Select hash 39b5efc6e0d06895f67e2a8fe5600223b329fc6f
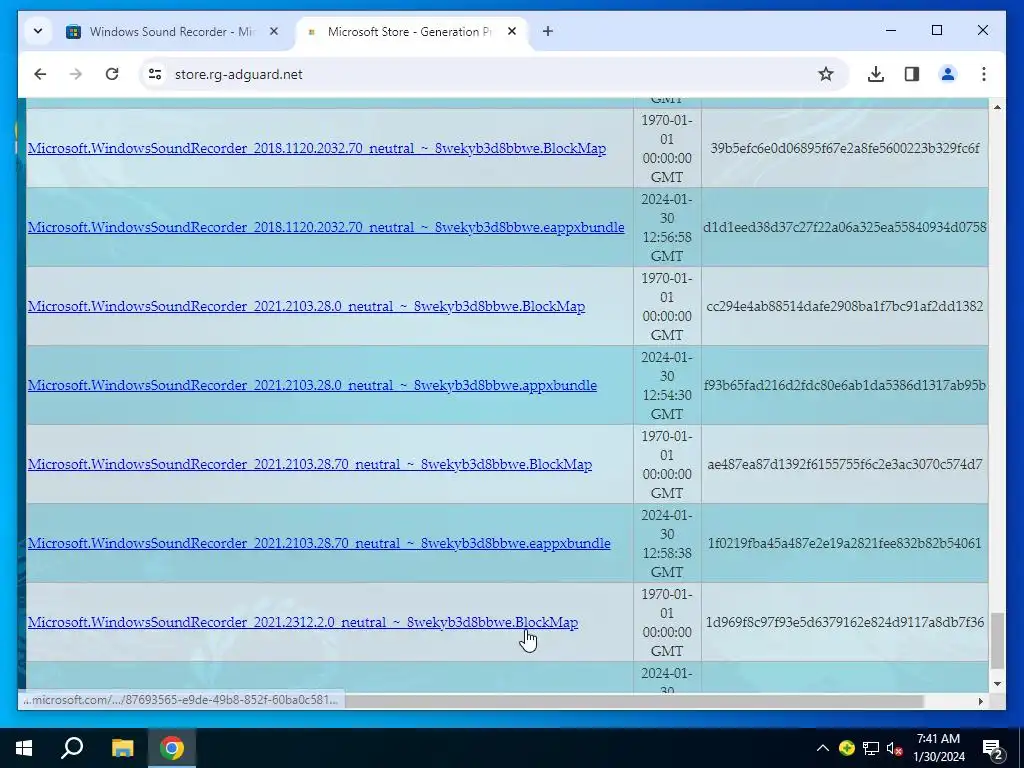The image size is (1024, 768). tap(844, 148)
